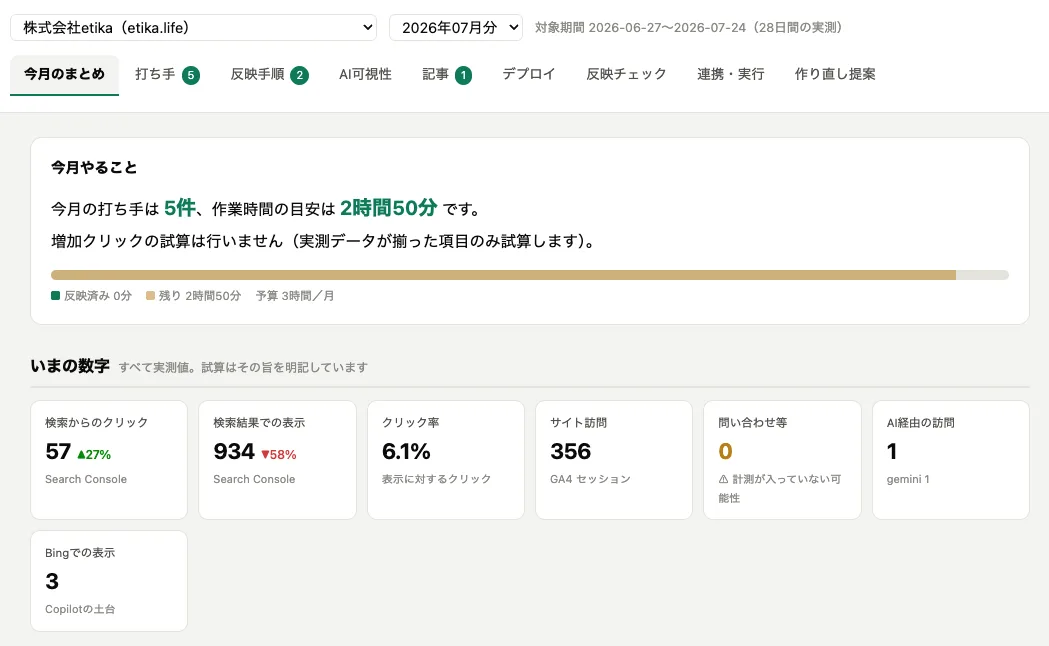Click the green ▲27% increase indicator

tap(94, 455)
